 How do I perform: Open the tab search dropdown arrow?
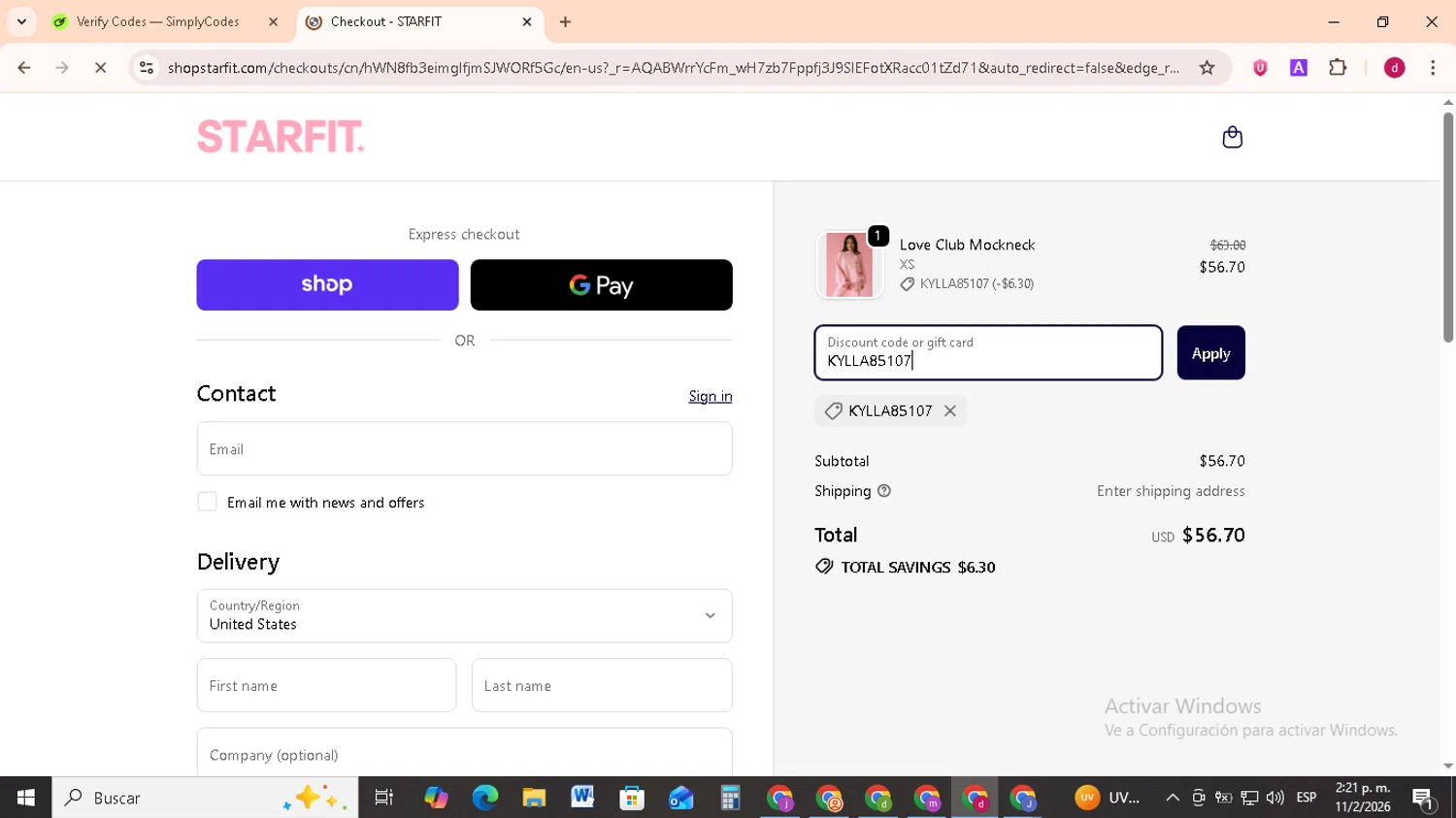coord(21,21)
